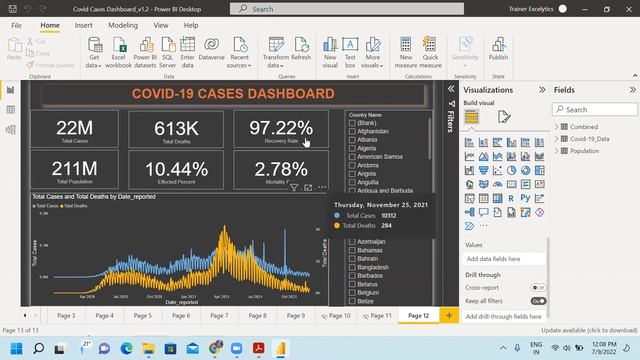This screenshot has width=640, height=360.
Task: Expand the Population table in Fields
Action: [557, 151]
